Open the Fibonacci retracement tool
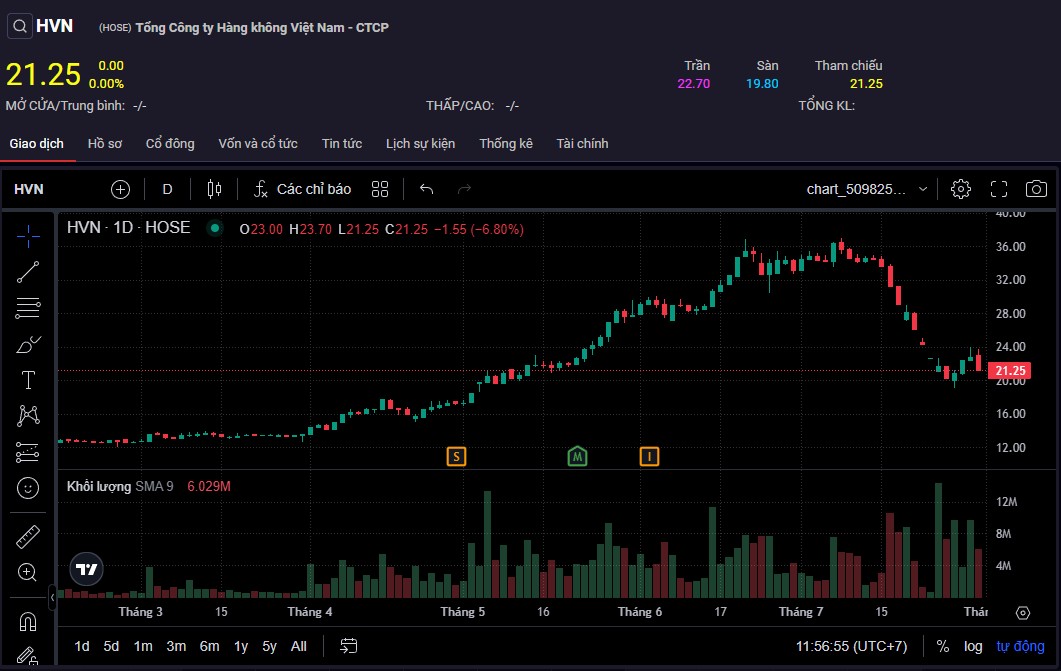Screen dimensions: 1061x671 click(x=28, y=308)
